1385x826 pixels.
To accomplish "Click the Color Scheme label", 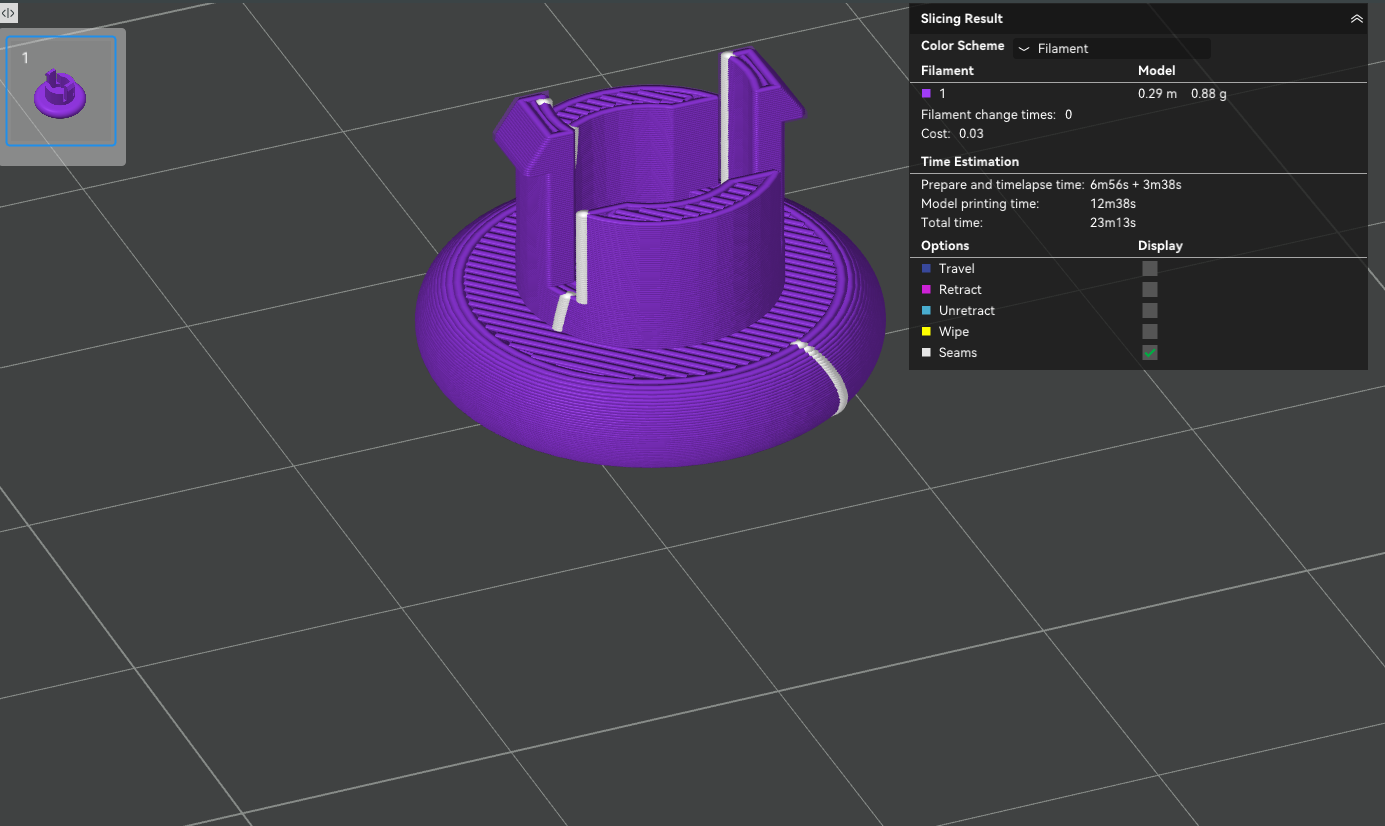I will pyautogui.click(x=962, y=46).
